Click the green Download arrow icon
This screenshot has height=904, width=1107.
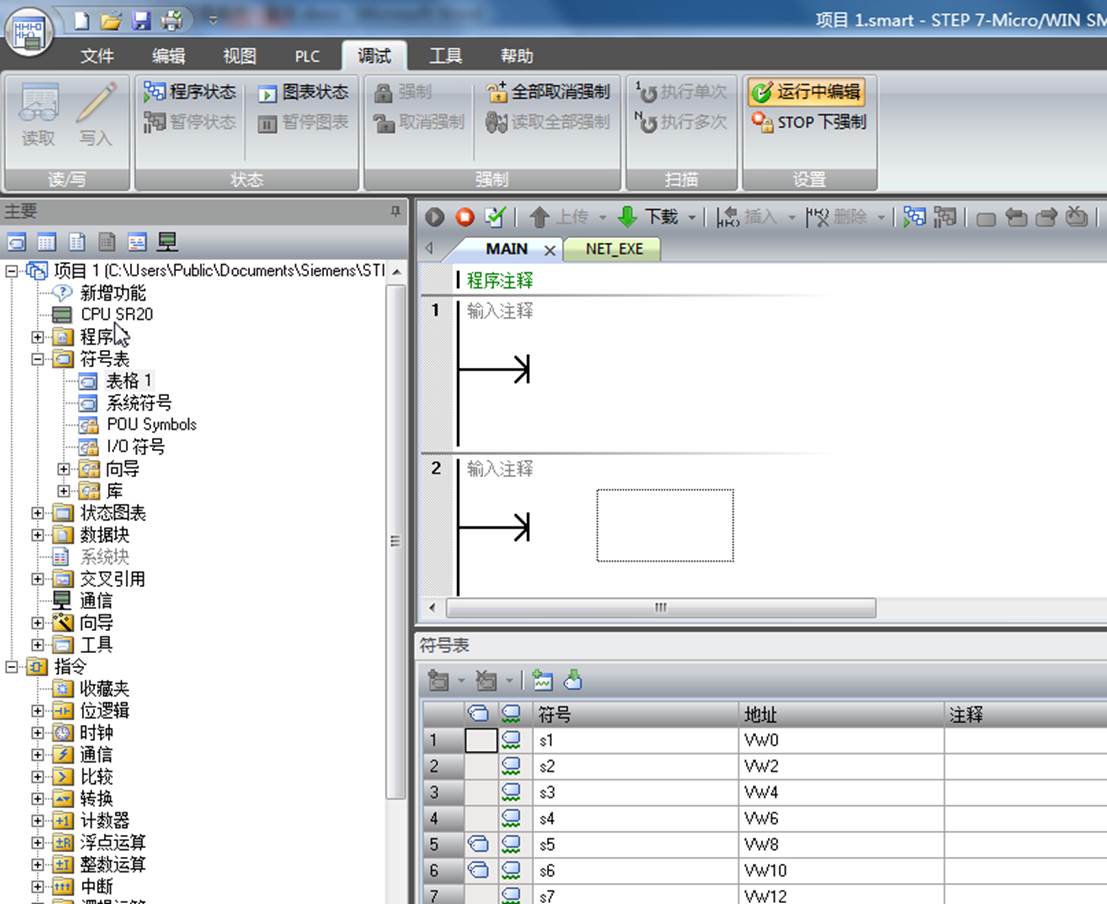coord(627,217)
